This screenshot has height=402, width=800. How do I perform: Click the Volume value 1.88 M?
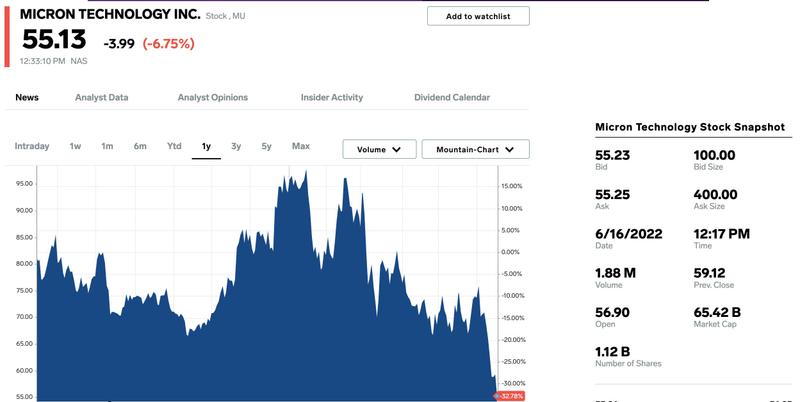(615, 273)
